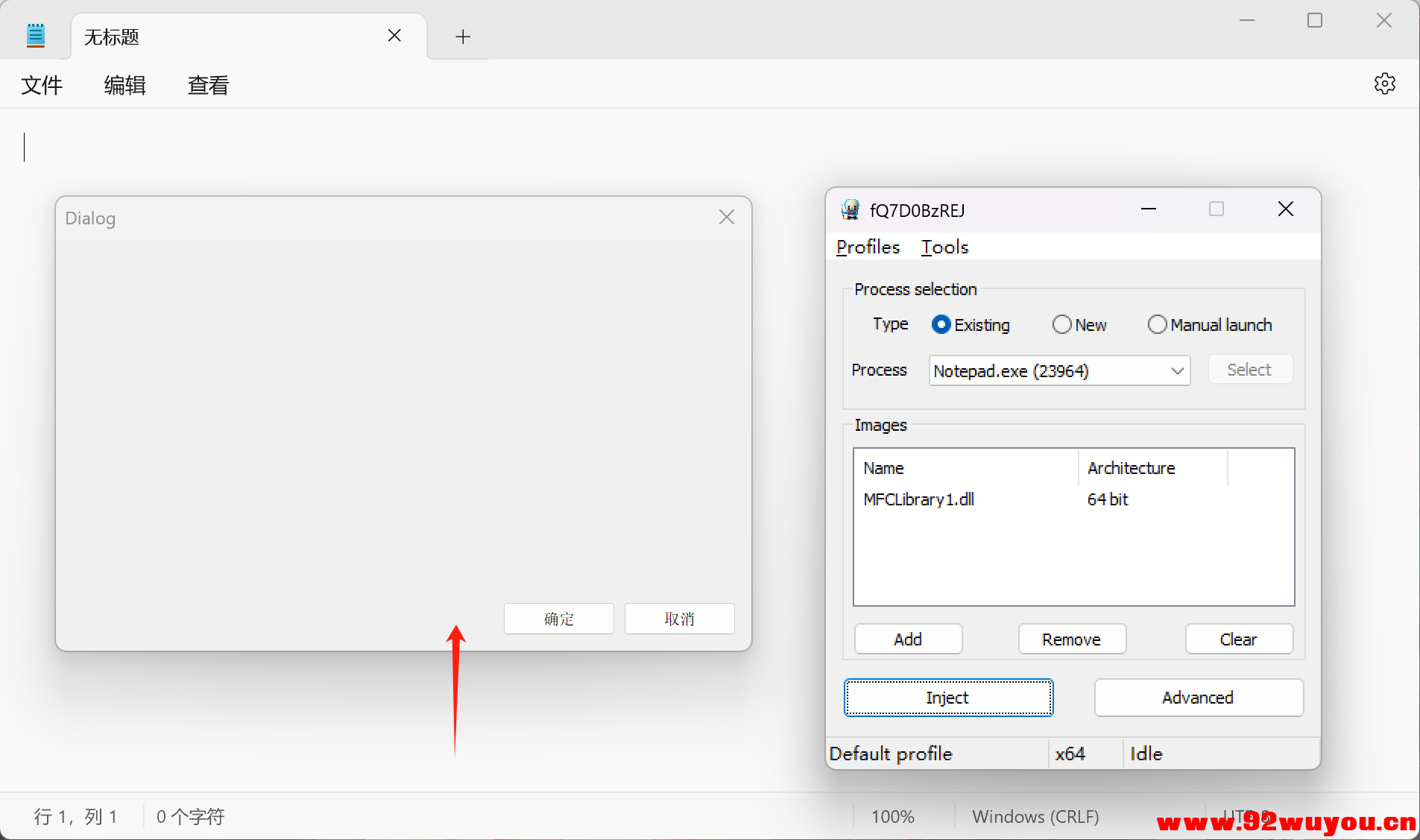Image resolution: width=1420 pixels, height=840 pixels.
Task: Open the Advanced options
Action: point(1198,698)
